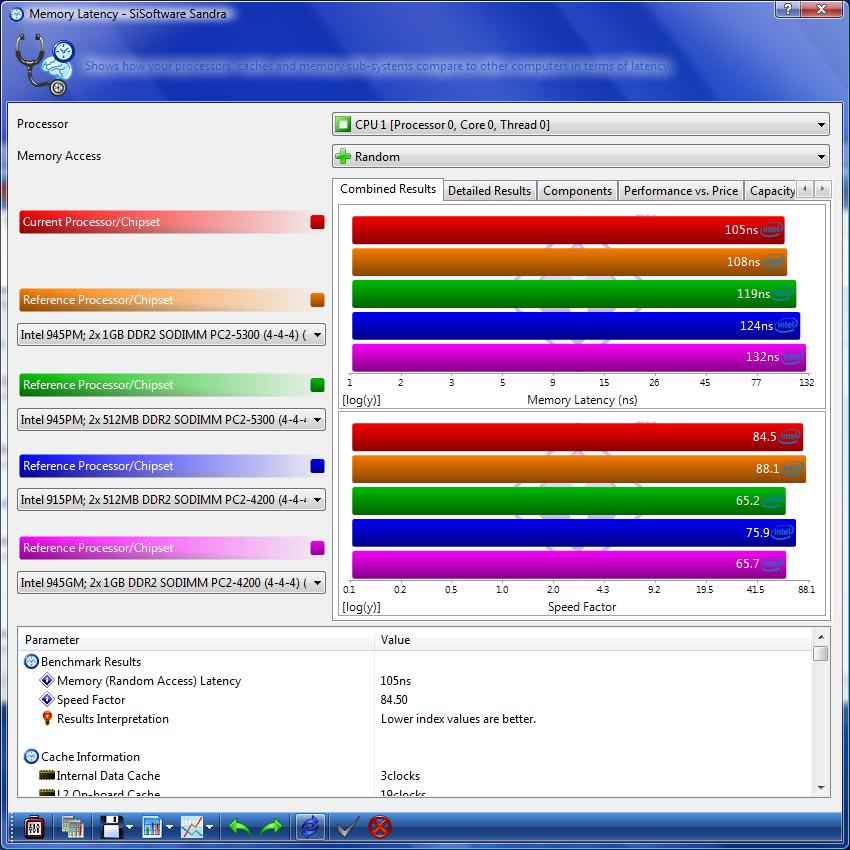Click the blue 75.9 speed factor bar
The image size is (850, 850).
coord(574,533)
